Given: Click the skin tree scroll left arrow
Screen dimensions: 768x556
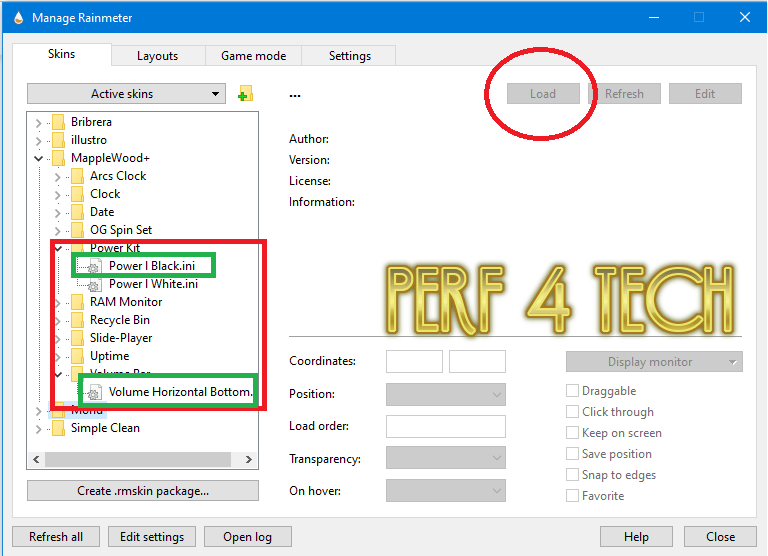Looking at the screenshot, I should click(x=36, y=459).
